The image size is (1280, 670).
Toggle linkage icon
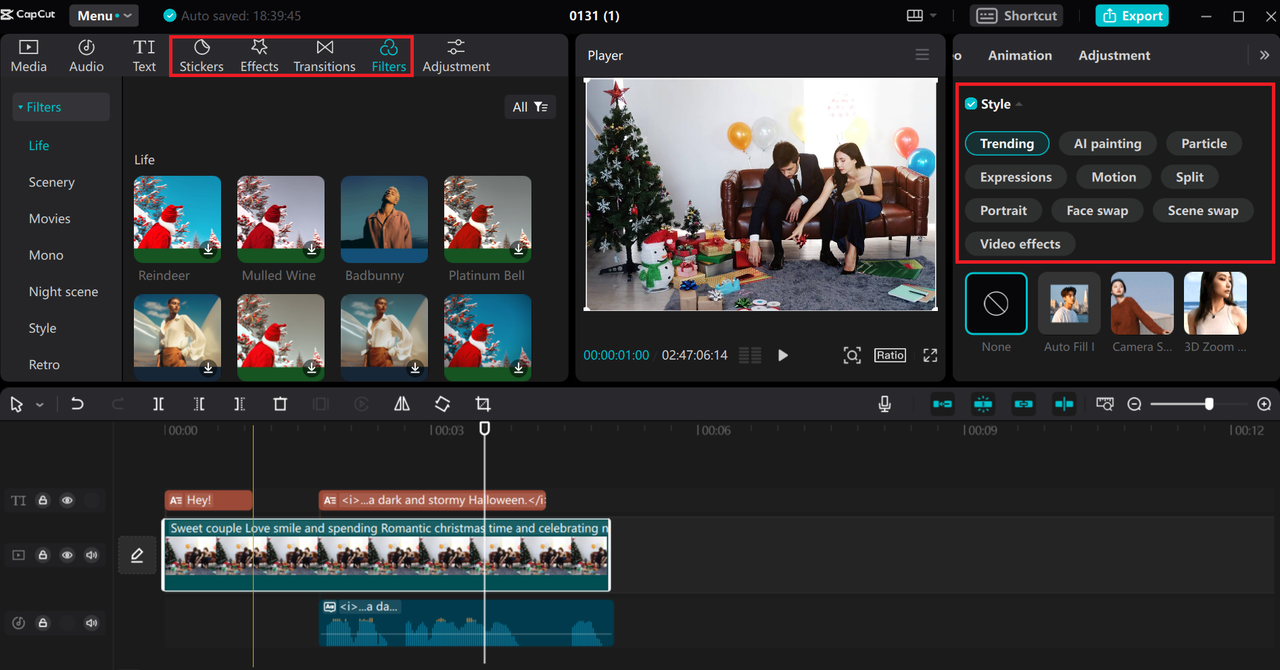point(1023,404)
